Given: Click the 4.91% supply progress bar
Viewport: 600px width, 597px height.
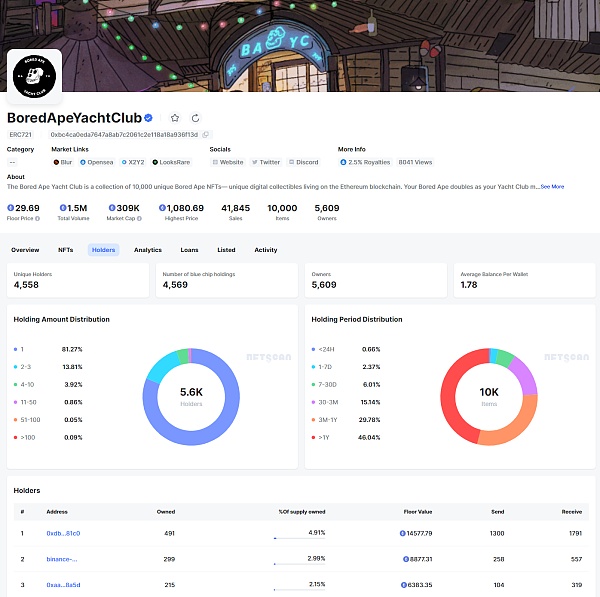Looking at the screenshot, I should click(300, 538).
